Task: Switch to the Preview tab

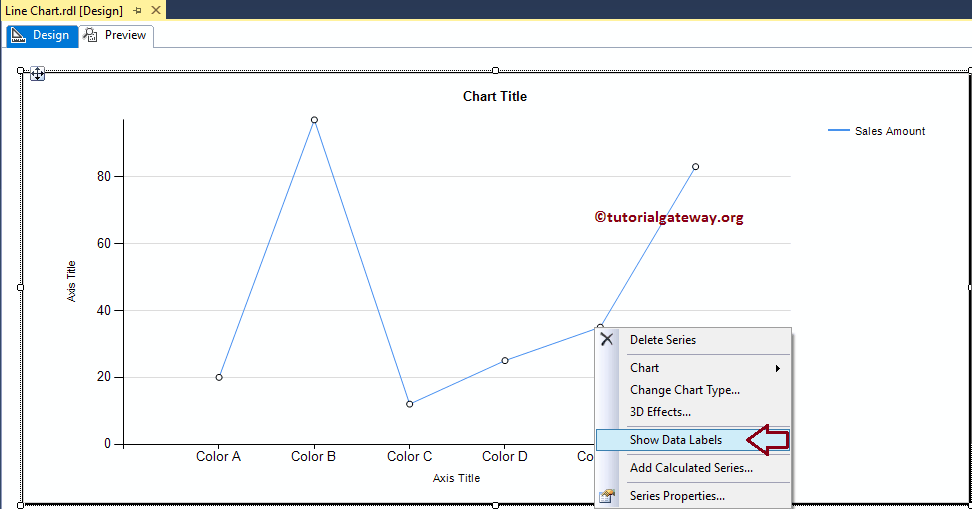Action: click(117, 35)
